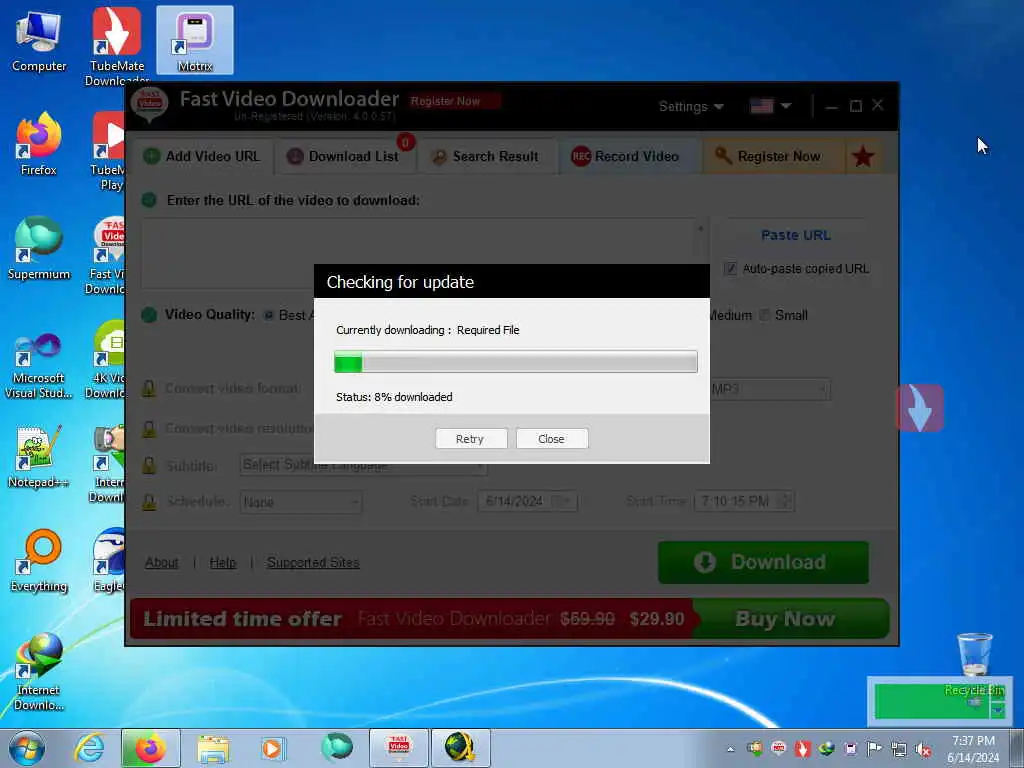
Task: Click the floating TubeMate drop widget
Action: (x=920, y=408)
